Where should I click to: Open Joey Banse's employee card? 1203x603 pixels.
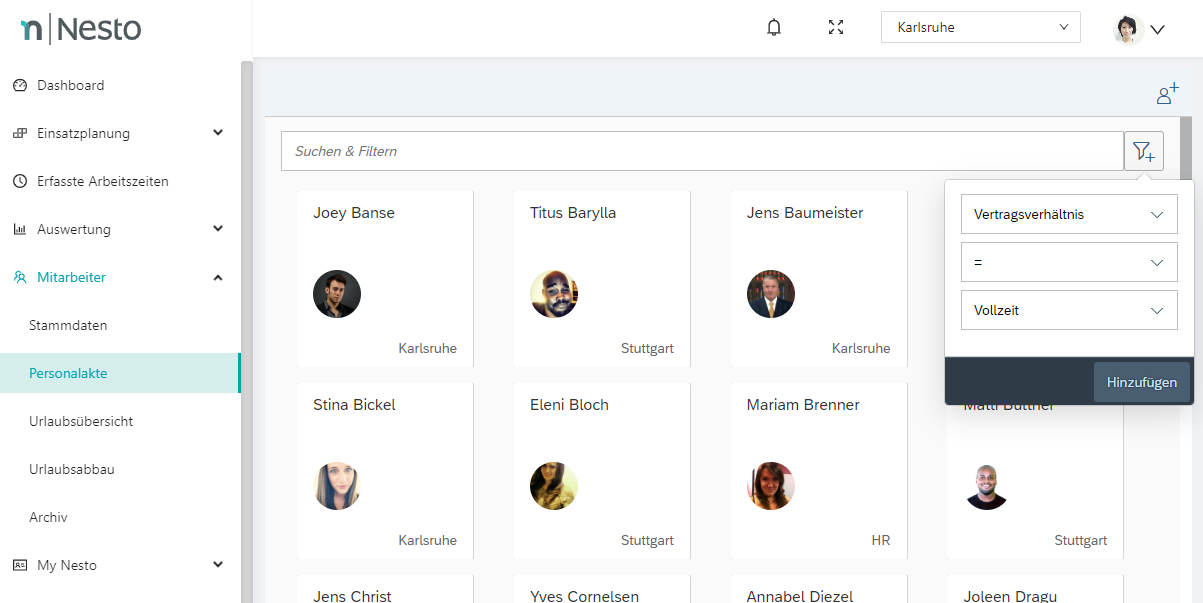[x=385, y=279]
